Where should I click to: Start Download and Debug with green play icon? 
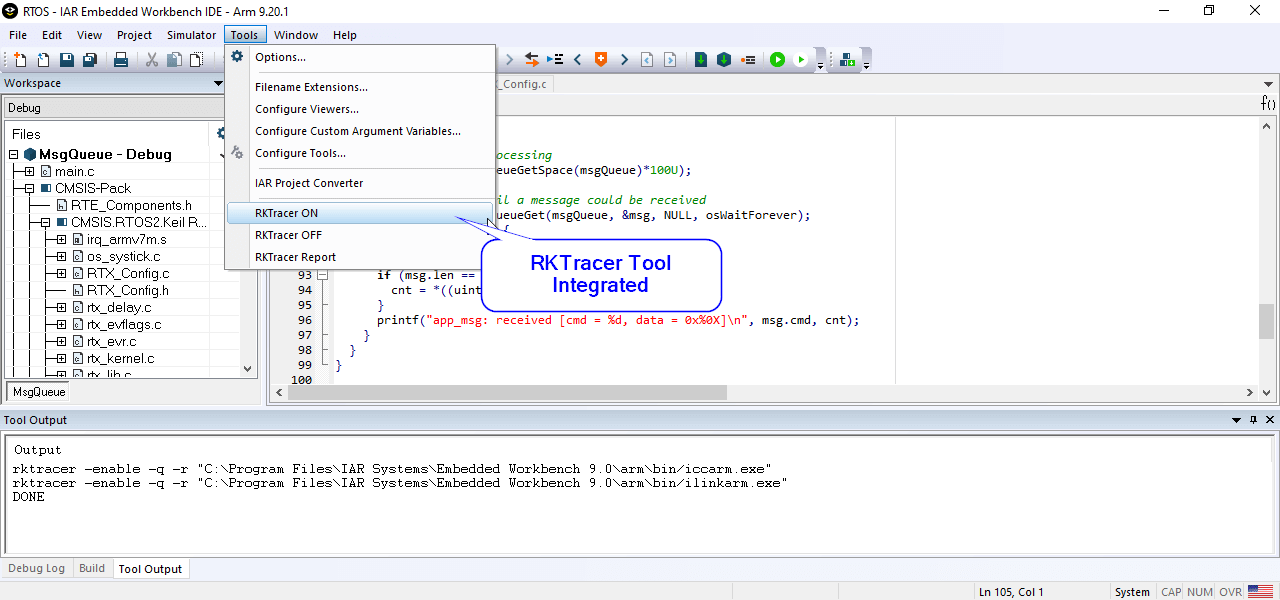click(x=777, y=60)
